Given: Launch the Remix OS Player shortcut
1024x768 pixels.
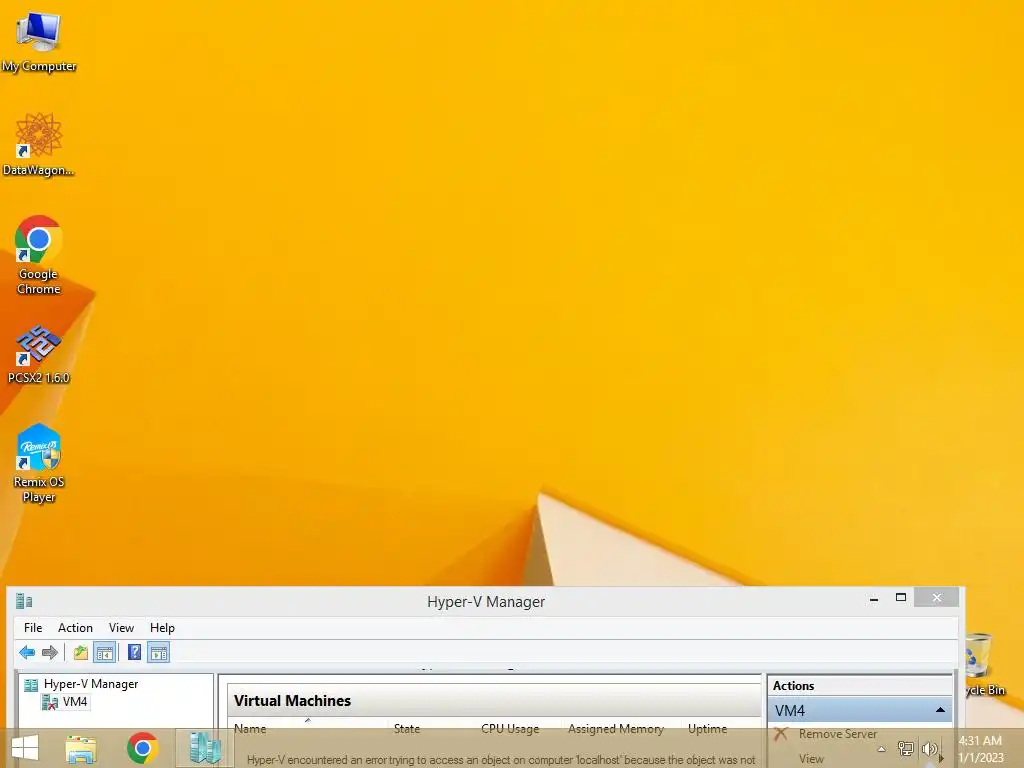Looking at the screenshot, I should coord(39,463).
